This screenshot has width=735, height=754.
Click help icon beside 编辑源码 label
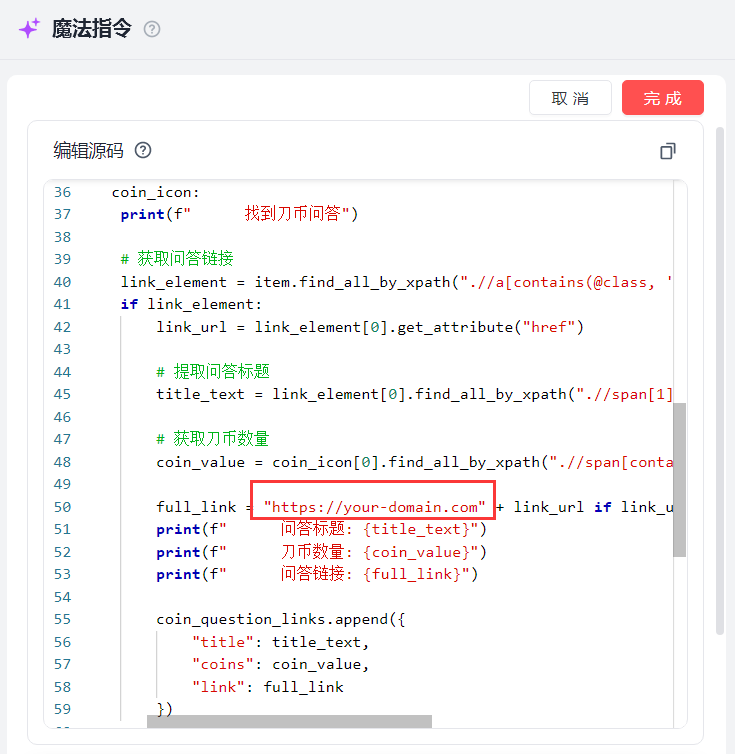tap(143, 151)
